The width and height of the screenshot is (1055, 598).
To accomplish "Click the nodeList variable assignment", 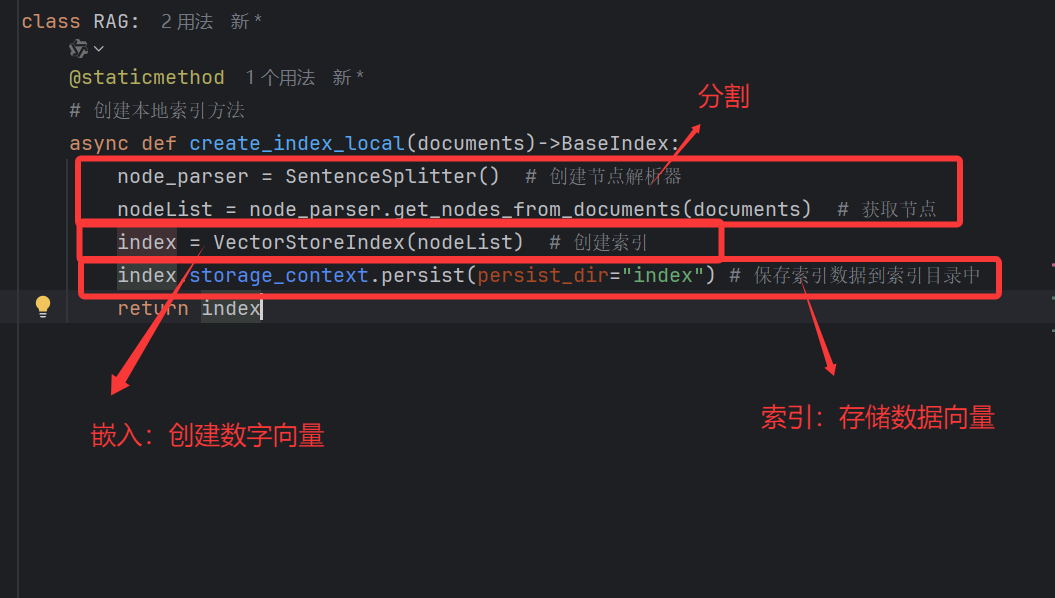I will [165, 209].
